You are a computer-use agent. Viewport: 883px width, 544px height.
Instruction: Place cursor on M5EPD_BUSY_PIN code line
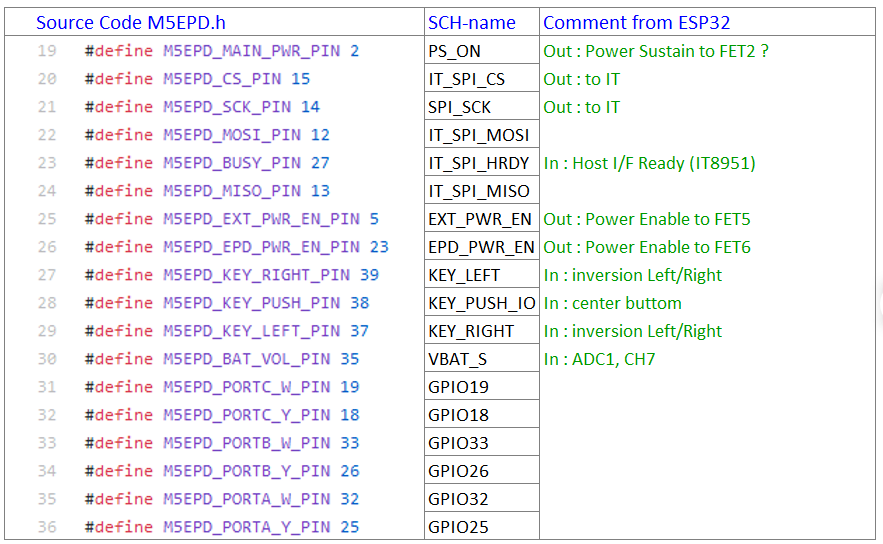coord(207,163)
